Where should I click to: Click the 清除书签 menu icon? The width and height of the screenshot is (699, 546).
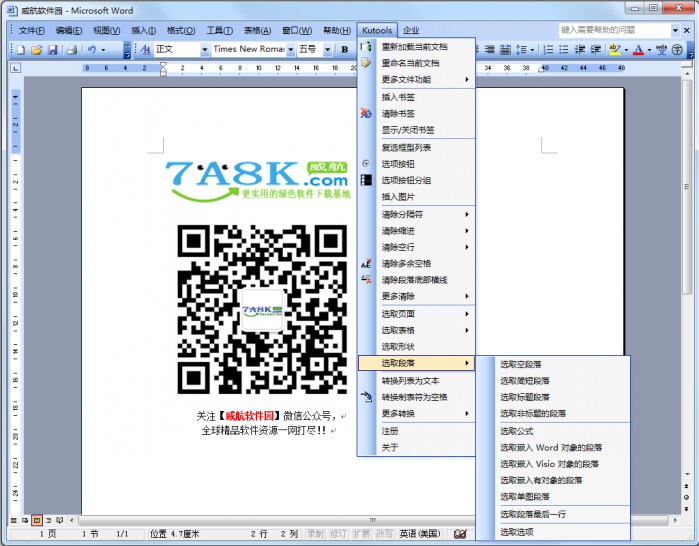pyautogui.click(x=366, y=114)
